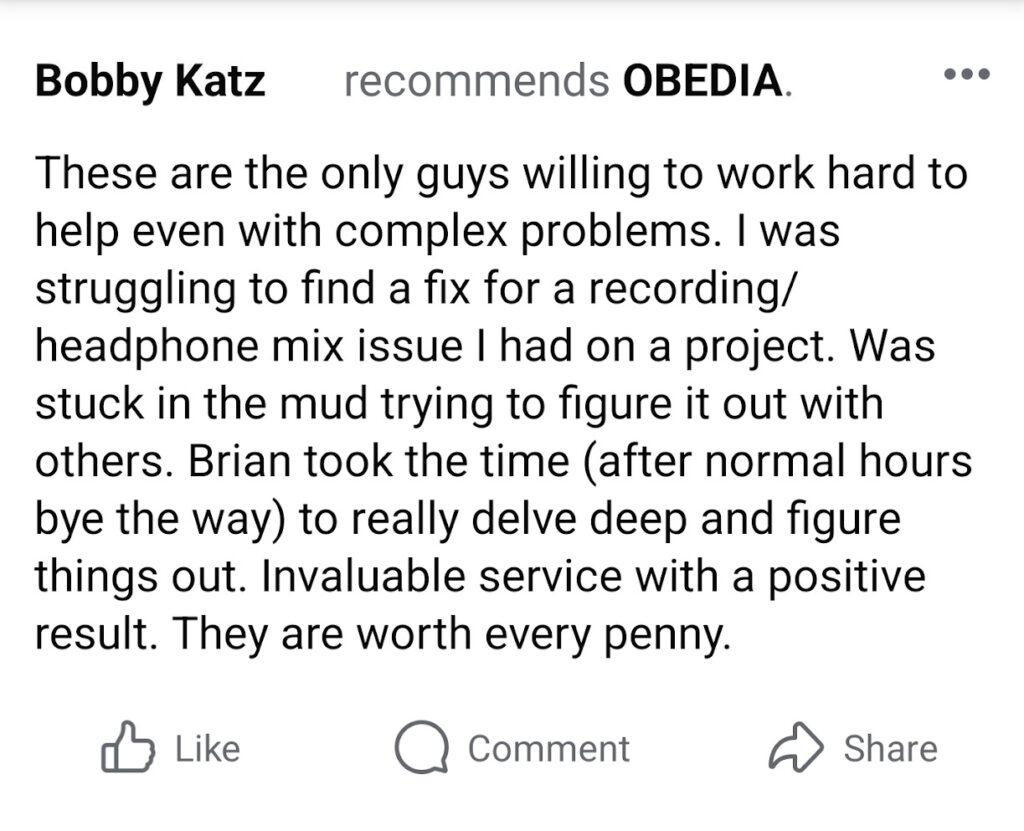Click the first review line "These are the only guys"
Image resolution: width=1024 pixels, height=831 pixels.
[x=272, y=174]
